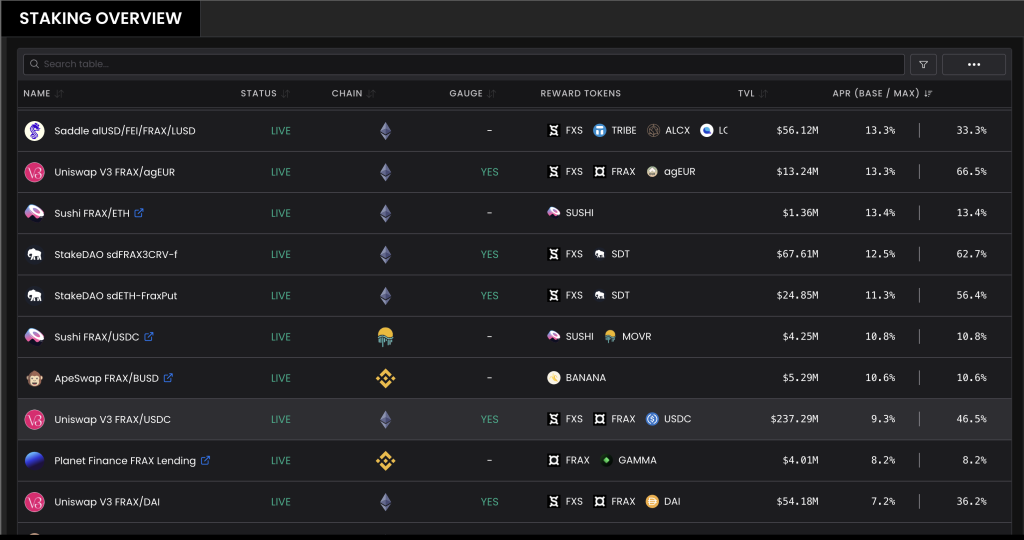Click max APR value 36.2%
1024x540 pixels.
pos(971,501)
